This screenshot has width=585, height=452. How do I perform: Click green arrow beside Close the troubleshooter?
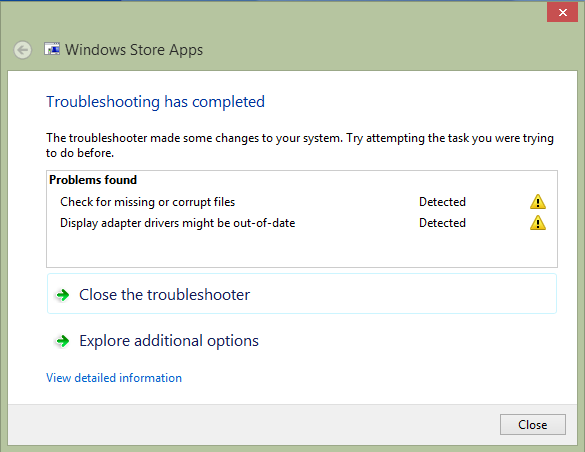point(63,295)
